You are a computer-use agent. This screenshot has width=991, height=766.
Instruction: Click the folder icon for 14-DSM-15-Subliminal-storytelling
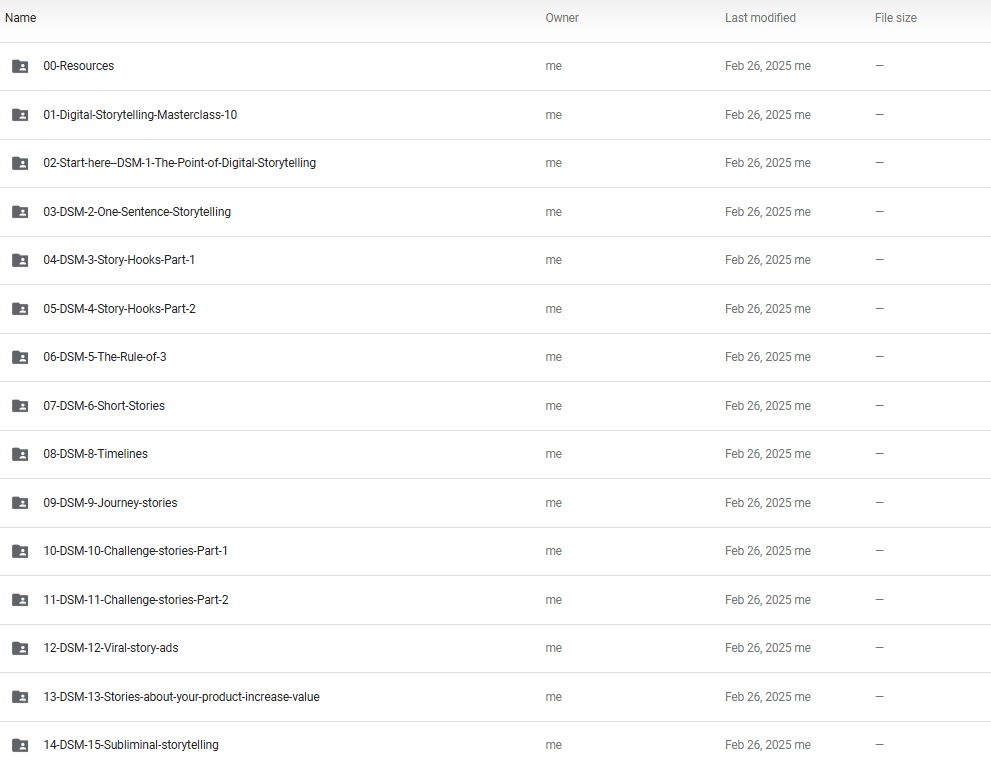click(20, 745)
